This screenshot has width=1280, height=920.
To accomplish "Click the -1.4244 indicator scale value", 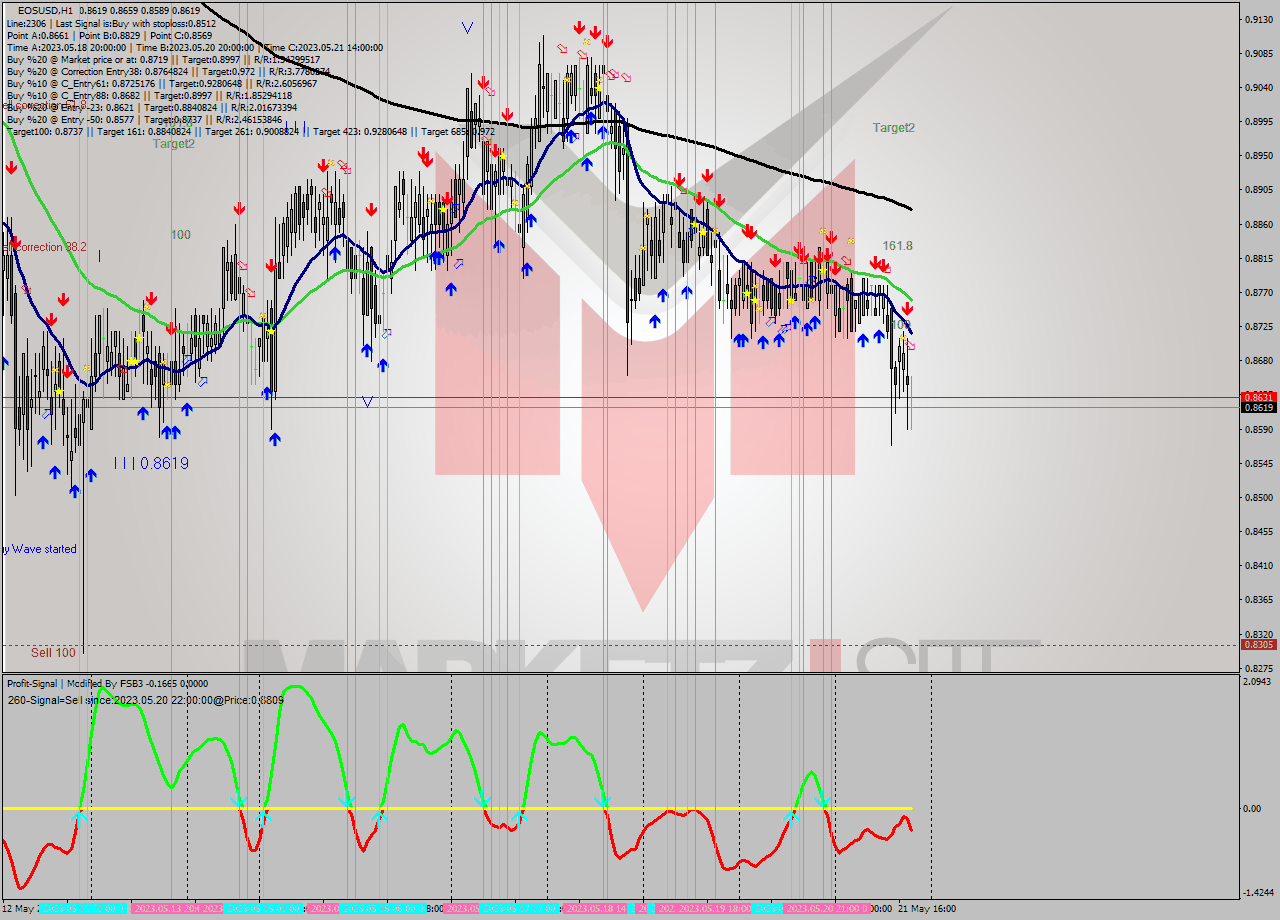I will click(1258, 892).
